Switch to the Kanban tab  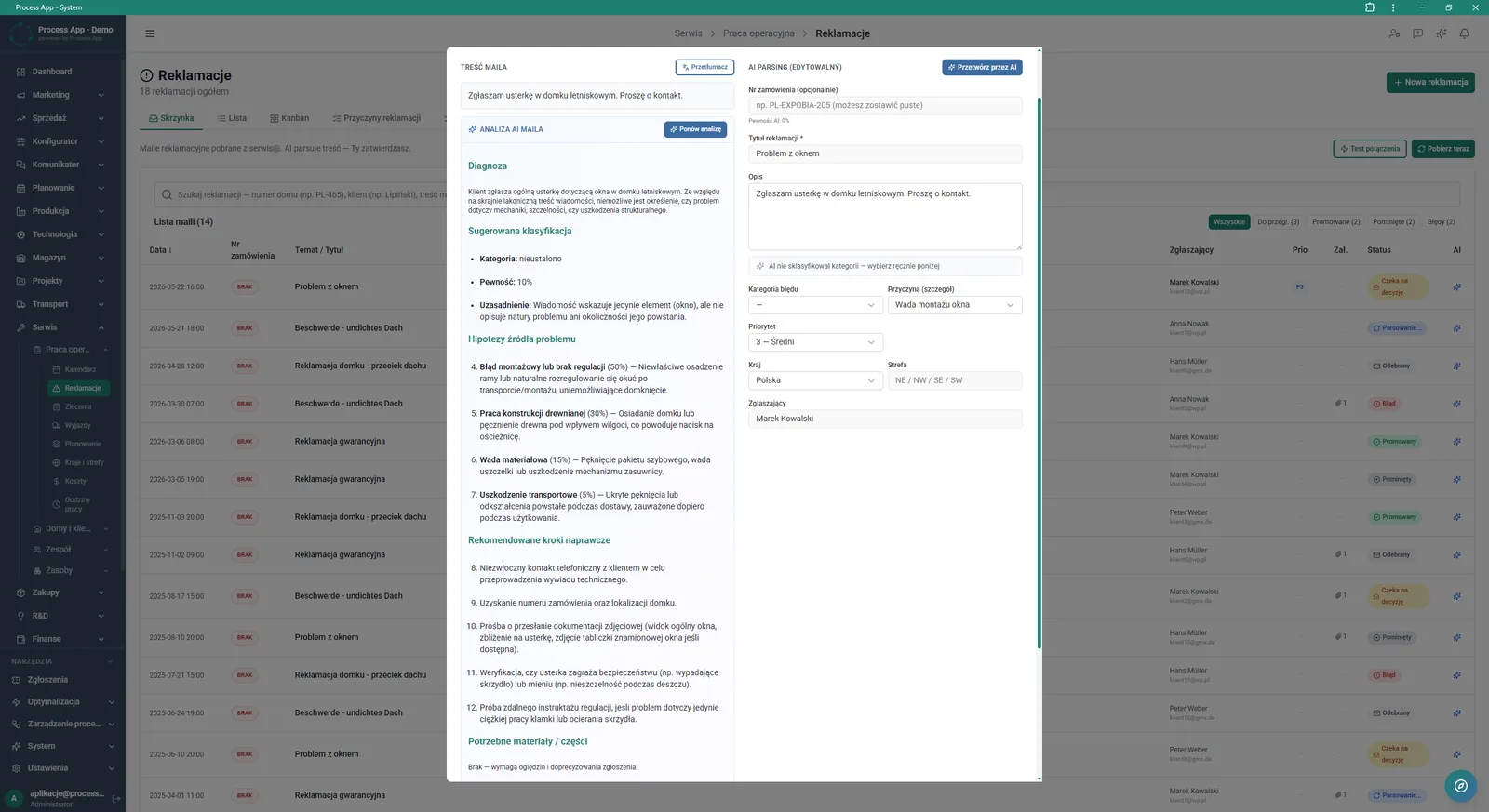(289, 118)
